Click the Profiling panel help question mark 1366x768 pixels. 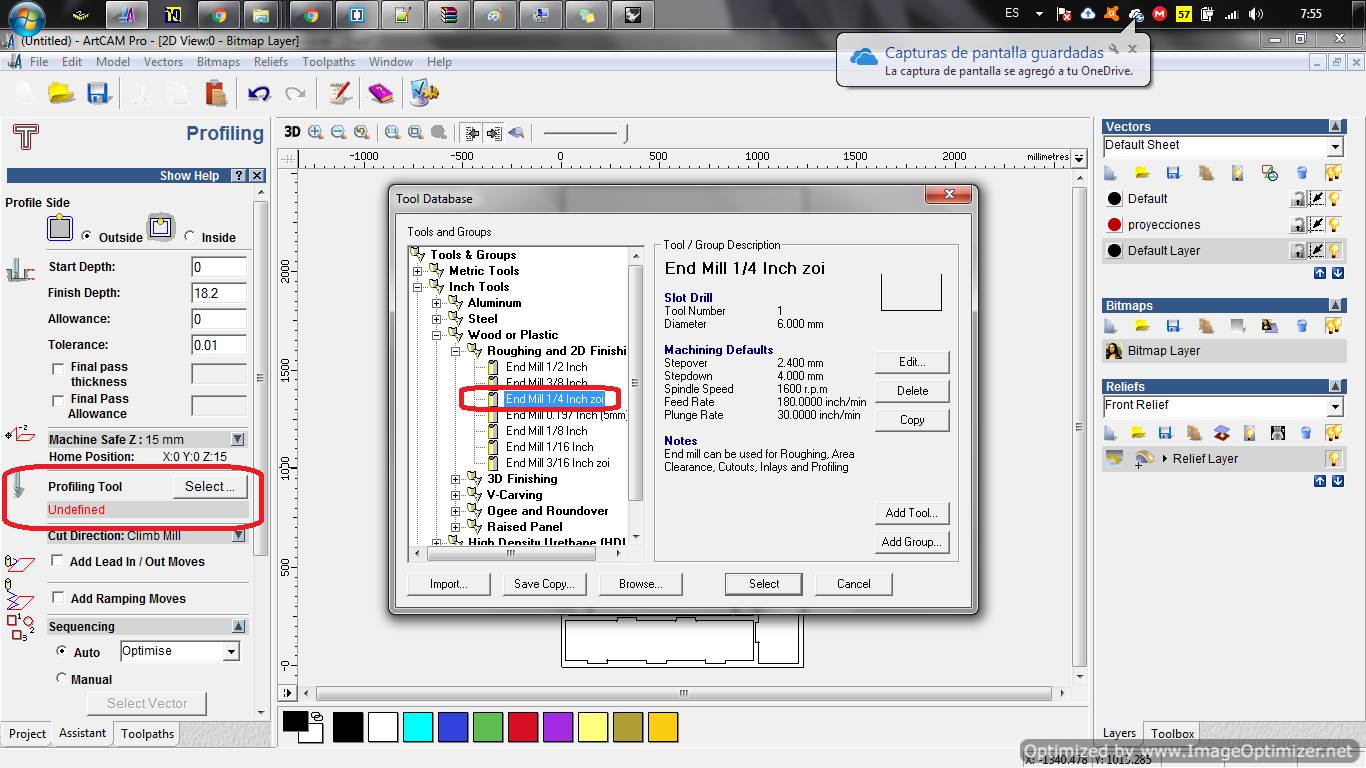(238, 175)
